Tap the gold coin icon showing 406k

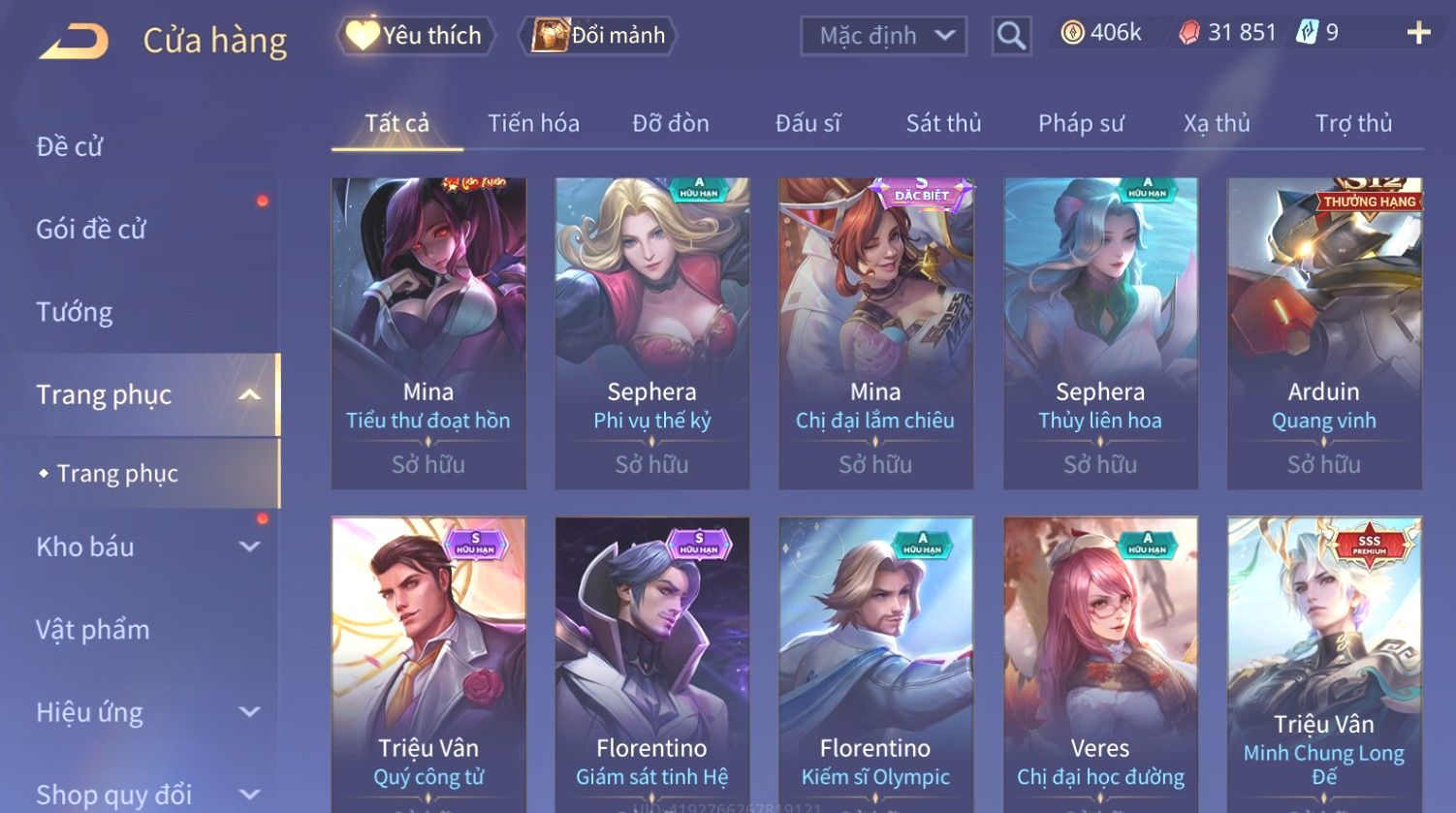(1072, 33)
